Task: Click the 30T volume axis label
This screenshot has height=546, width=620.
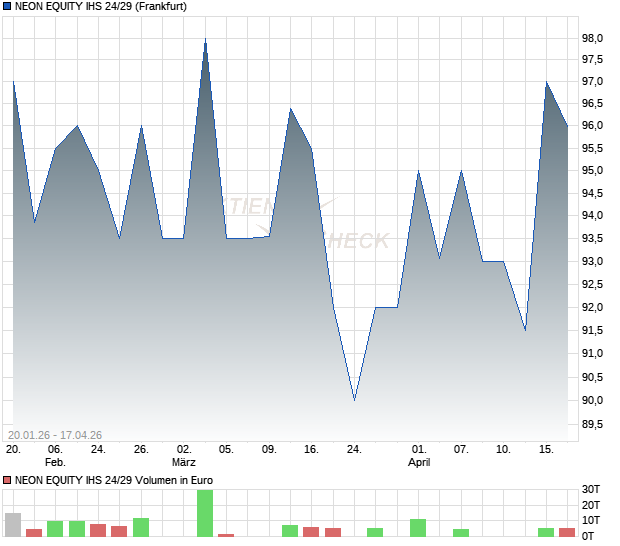Action: [x=591, y=489]
